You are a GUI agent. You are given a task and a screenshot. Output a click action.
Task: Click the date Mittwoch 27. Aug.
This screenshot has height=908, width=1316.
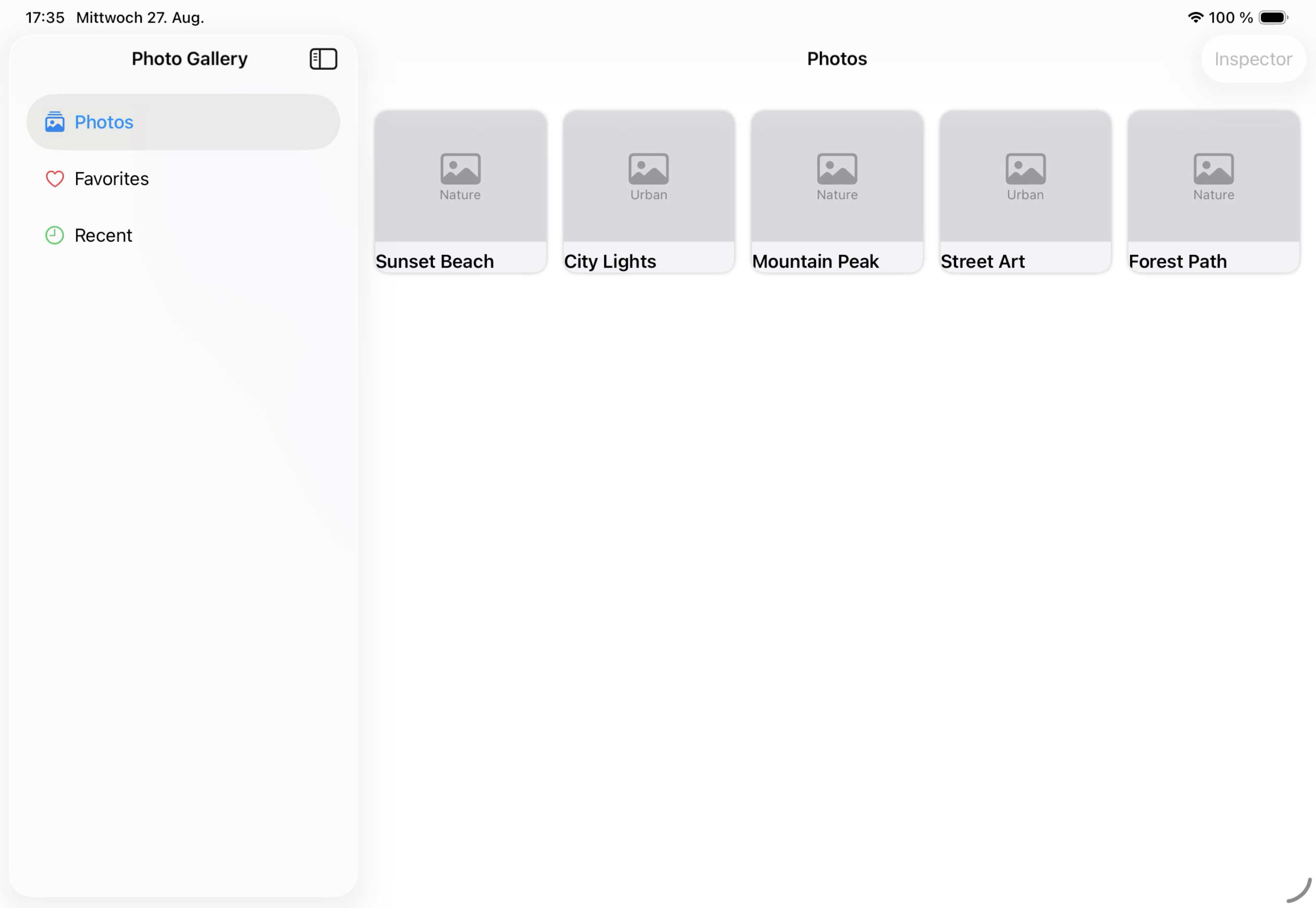point(140,18)
